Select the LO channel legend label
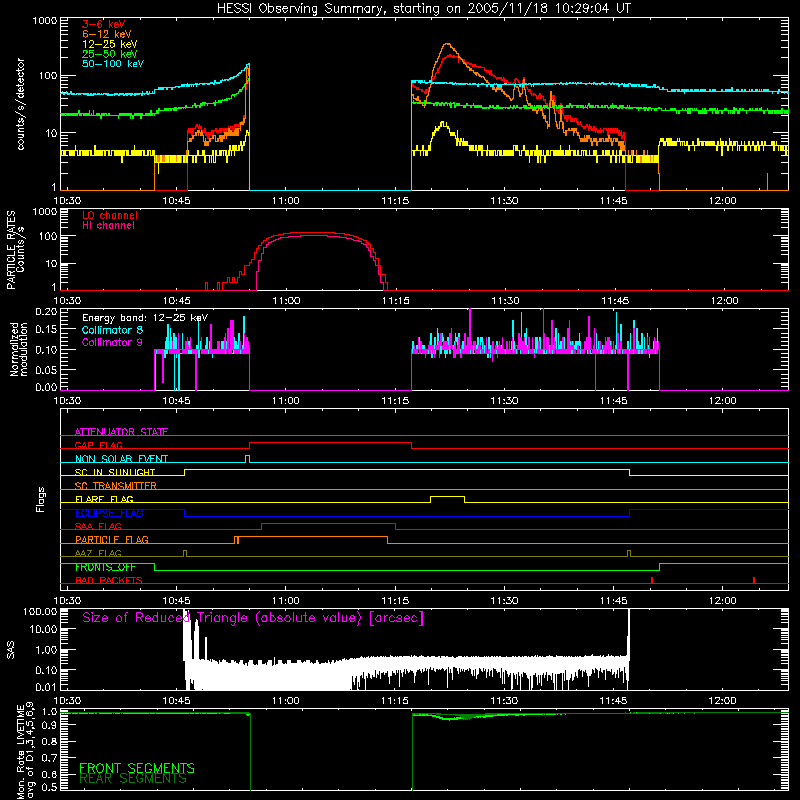Screen dimensions: 800x800 tap(110, 215)
